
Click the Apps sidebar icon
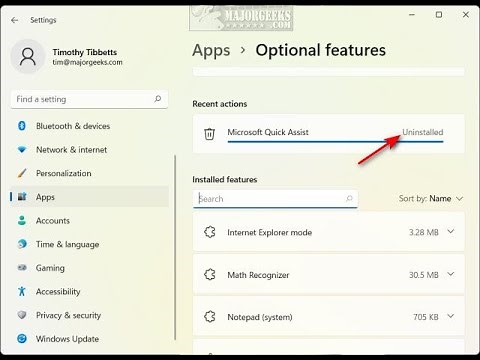22,197
